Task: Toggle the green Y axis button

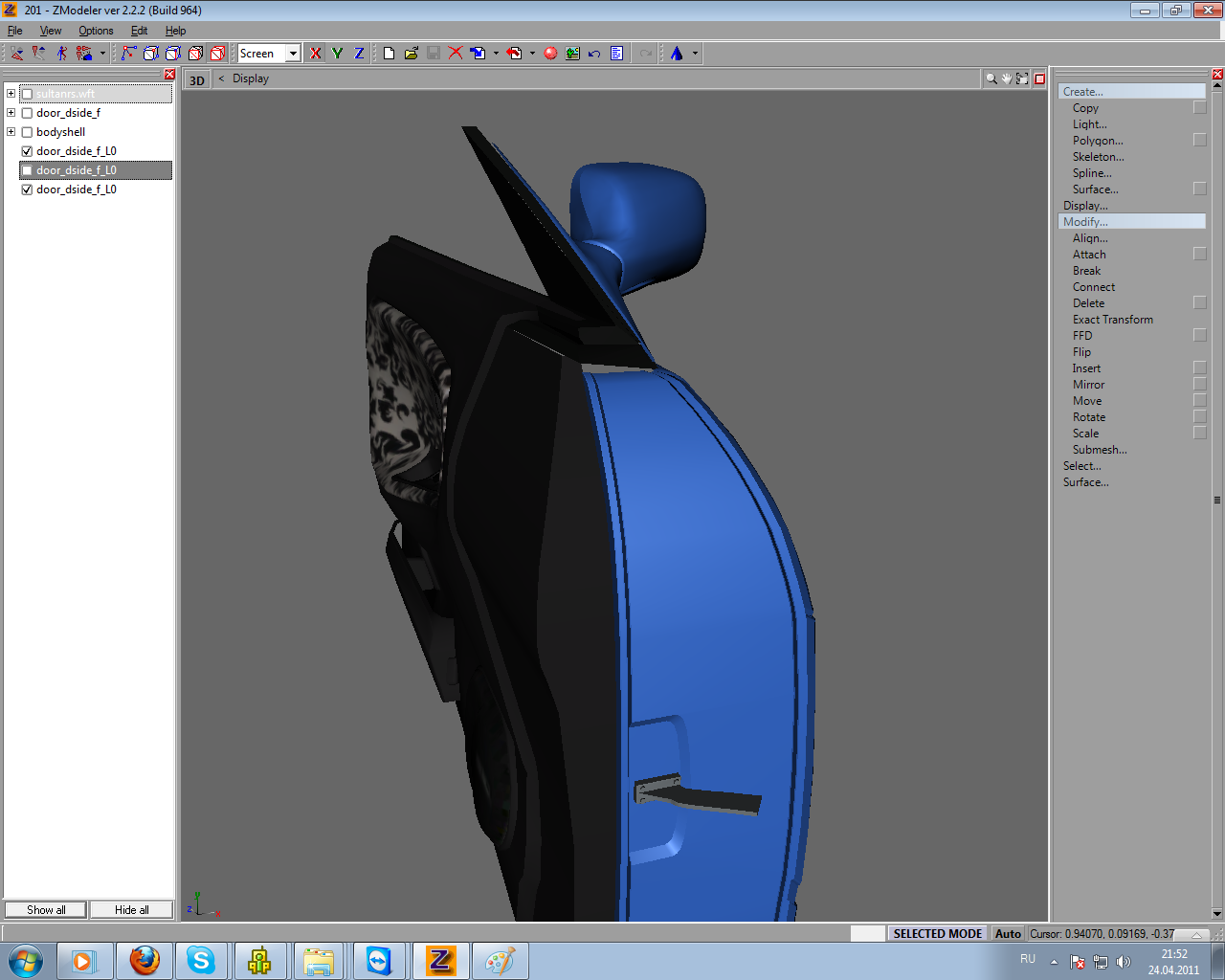Action: (337, 54)
